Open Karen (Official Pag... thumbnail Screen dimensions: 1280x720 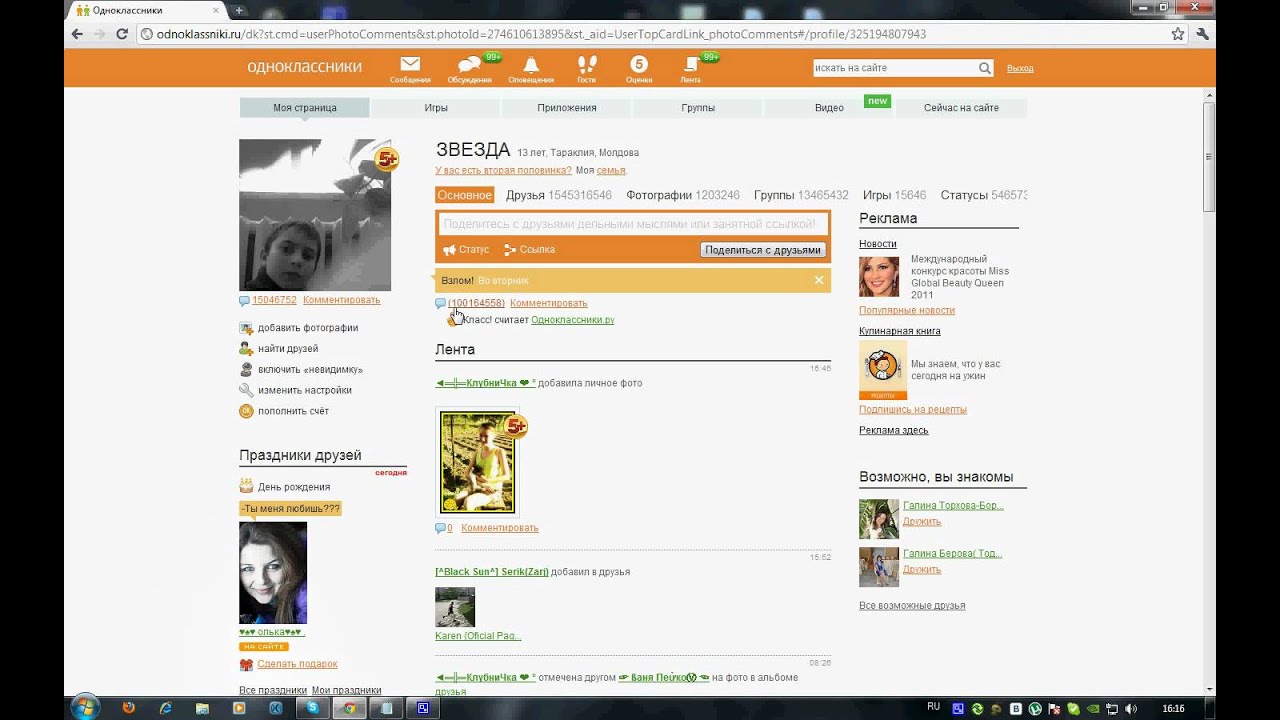pyautogui.click(x=455, y=607)
